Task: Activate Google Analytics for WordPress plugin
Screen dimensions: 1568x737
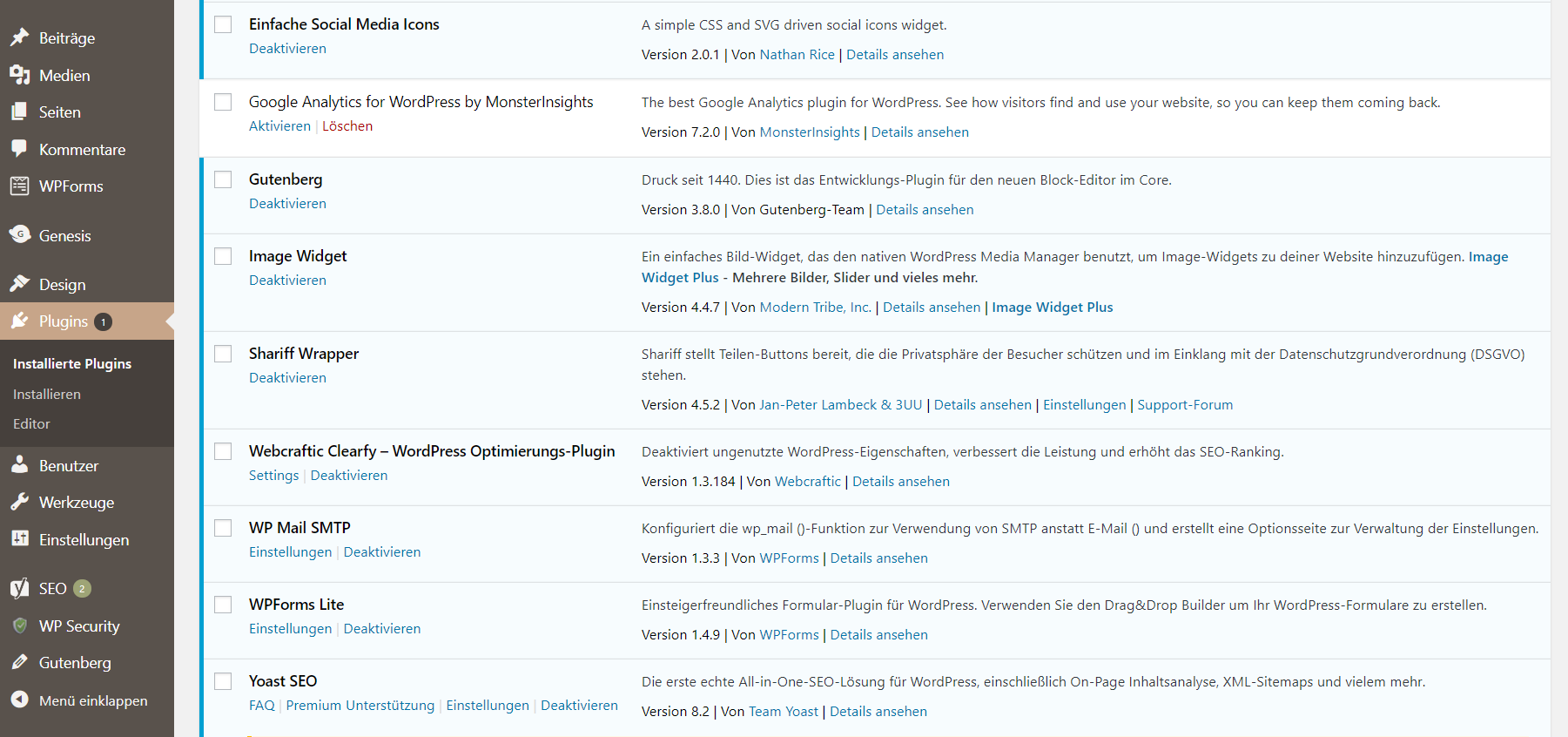Action: 279,126
